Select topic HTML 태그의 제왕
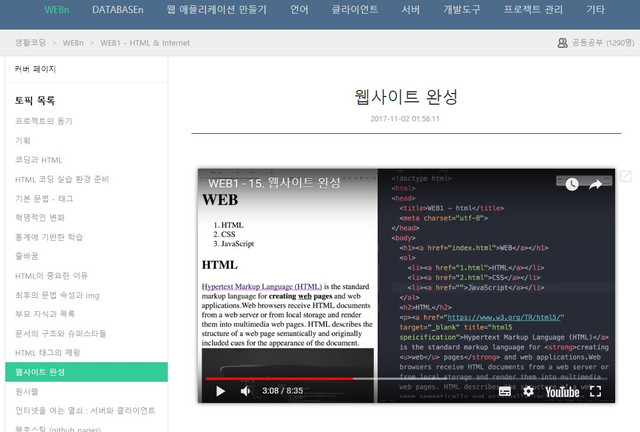This screenshot has width=640, height=432. coord(47,353)
